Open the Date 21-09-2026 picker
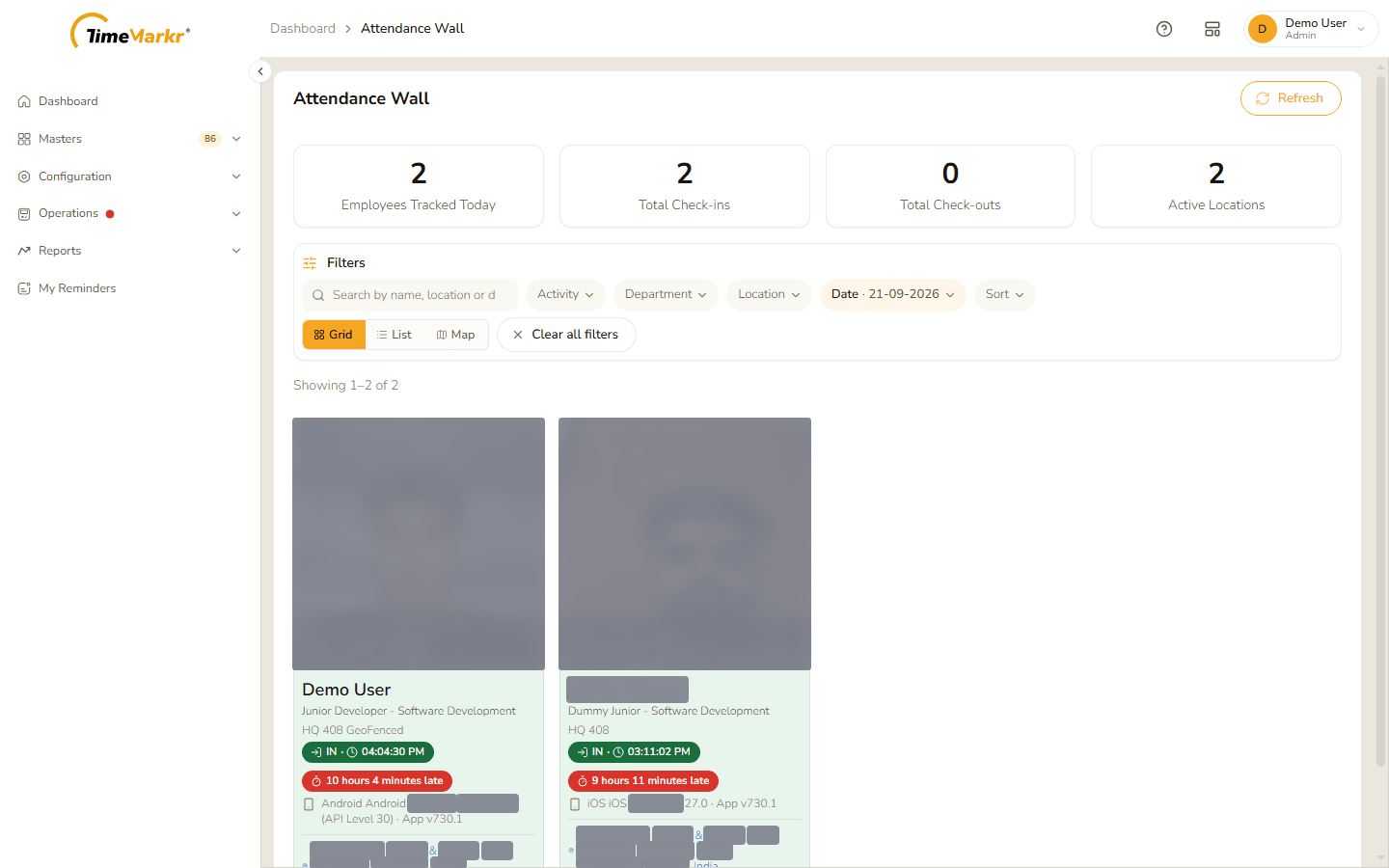This screenshot has height=868, width=1389. 892,295
